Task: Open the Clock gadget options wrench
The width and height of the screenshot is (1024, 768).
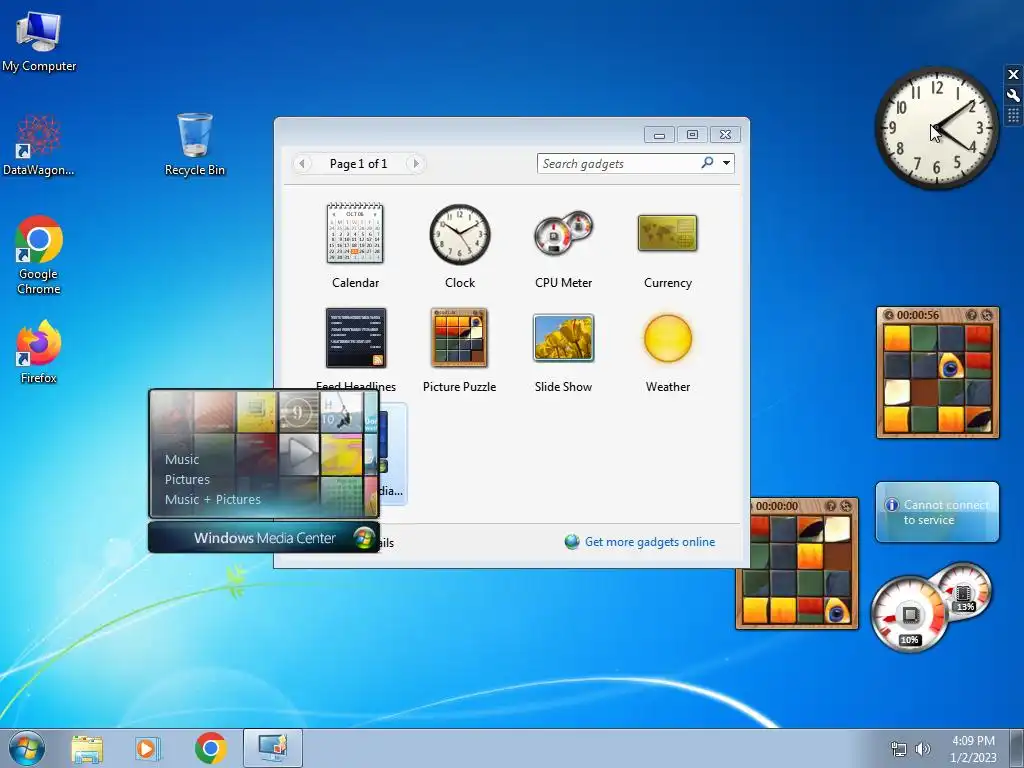Action: pyautogui.click(x=1014, y=95)
